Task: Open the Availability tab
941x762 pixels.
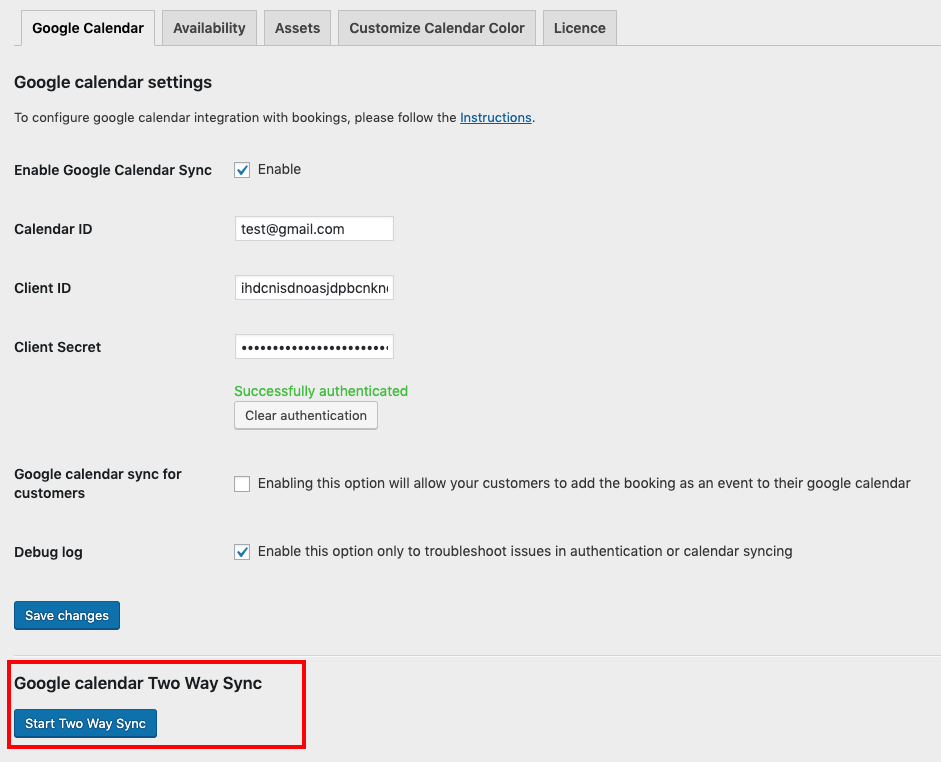Action: 209,28
